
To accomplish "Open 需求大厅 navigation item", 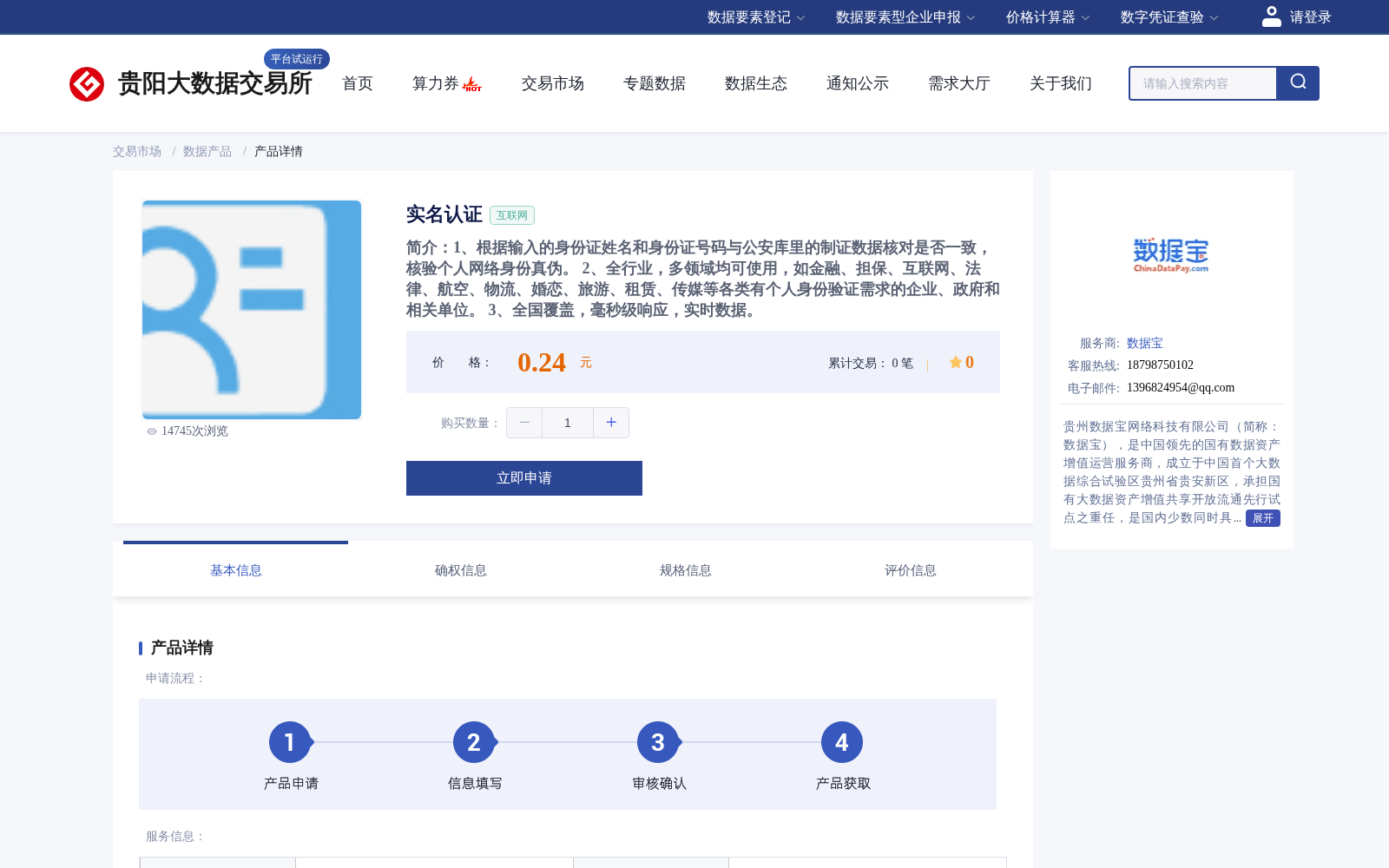I will 959,83.
